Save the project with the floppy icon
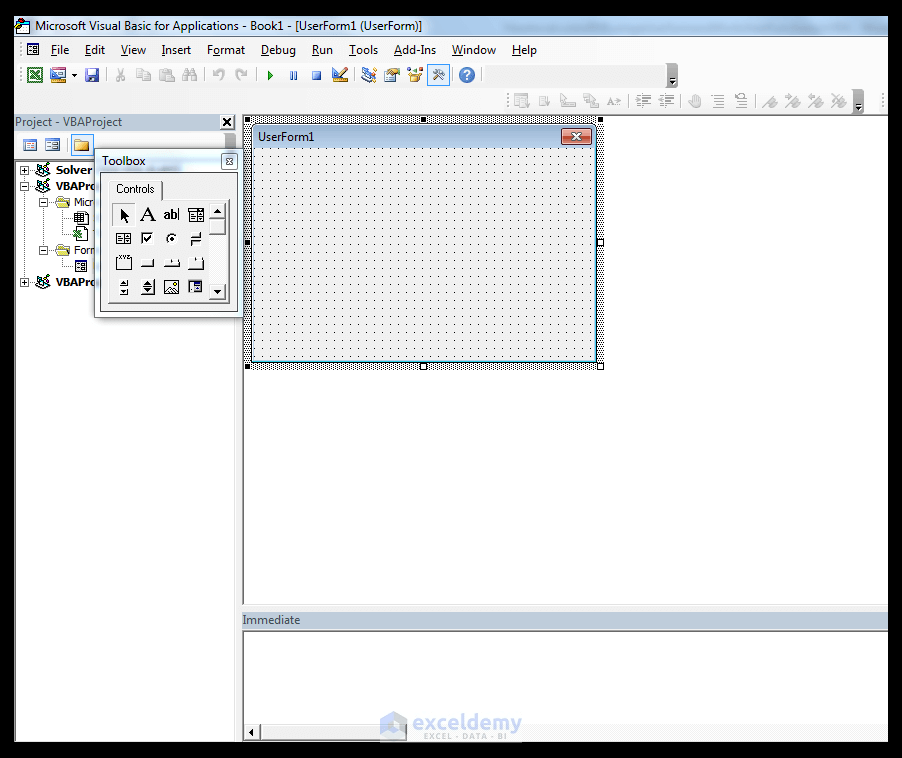902x758 pixels. (92, 75)
